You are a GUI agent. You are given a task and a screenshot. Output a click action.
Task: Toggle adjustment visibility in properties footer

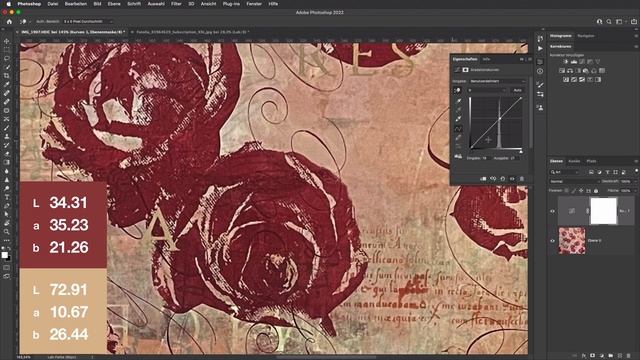(512, 179)
